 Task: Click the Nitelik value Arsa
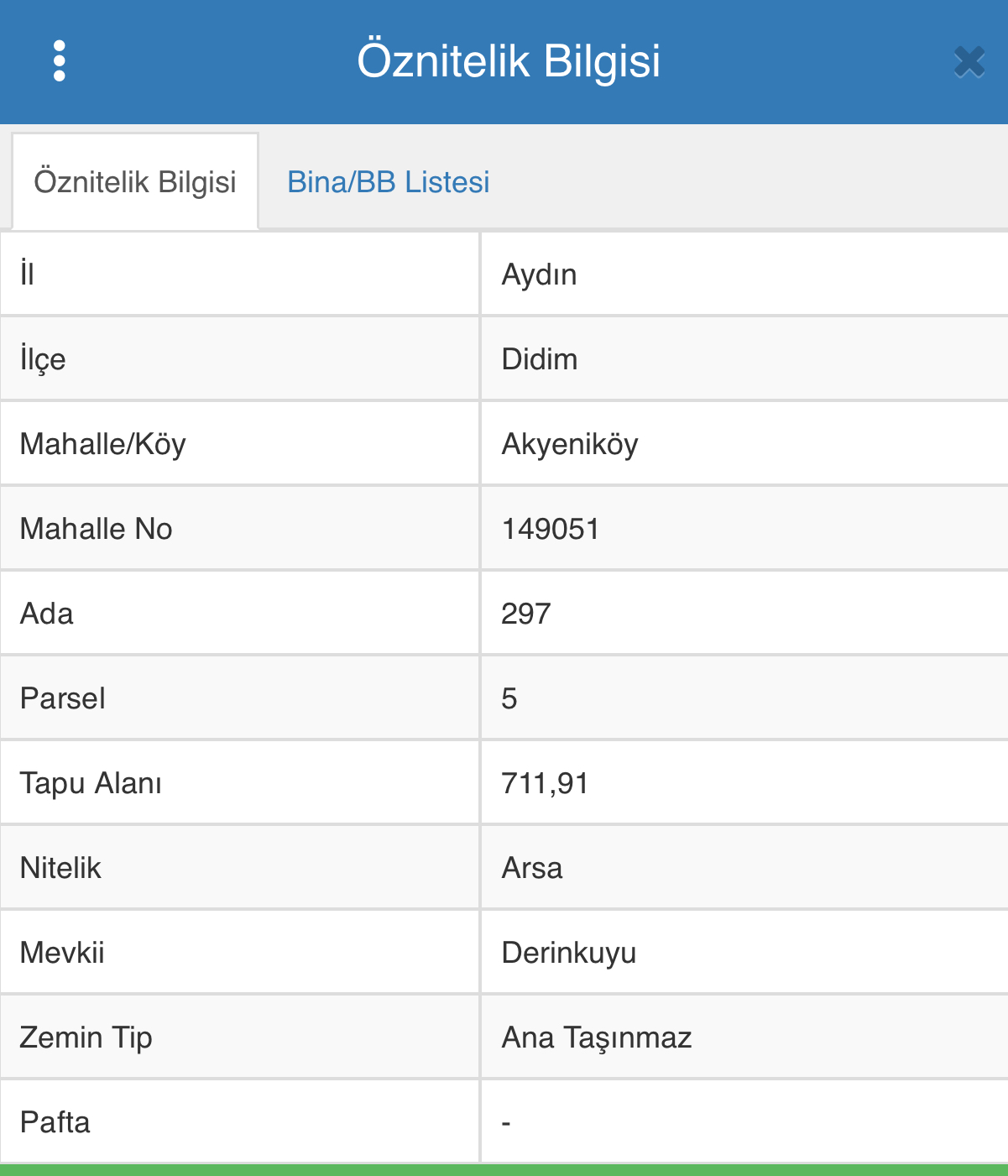click(531, 868)
